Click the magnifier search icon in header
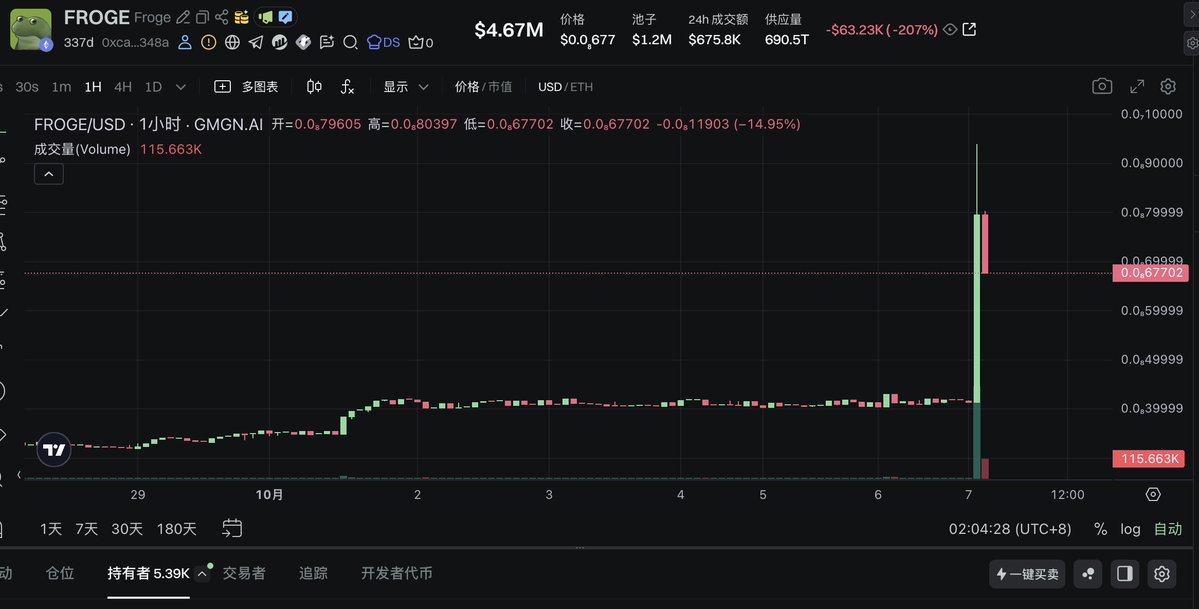The width and height of the screenshot is (1199, 609). (350, 42)
